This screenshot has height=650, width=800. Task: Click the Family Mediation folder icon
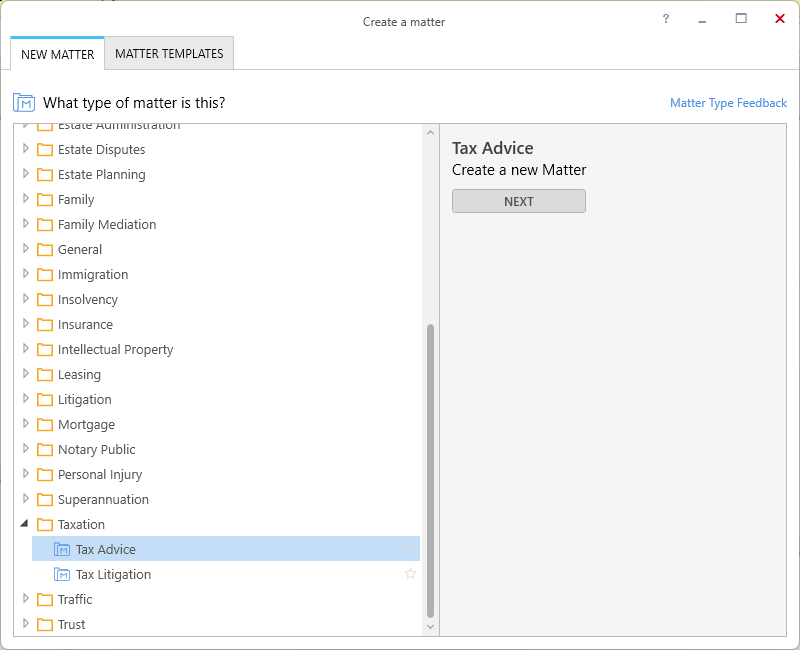point(45,224)
